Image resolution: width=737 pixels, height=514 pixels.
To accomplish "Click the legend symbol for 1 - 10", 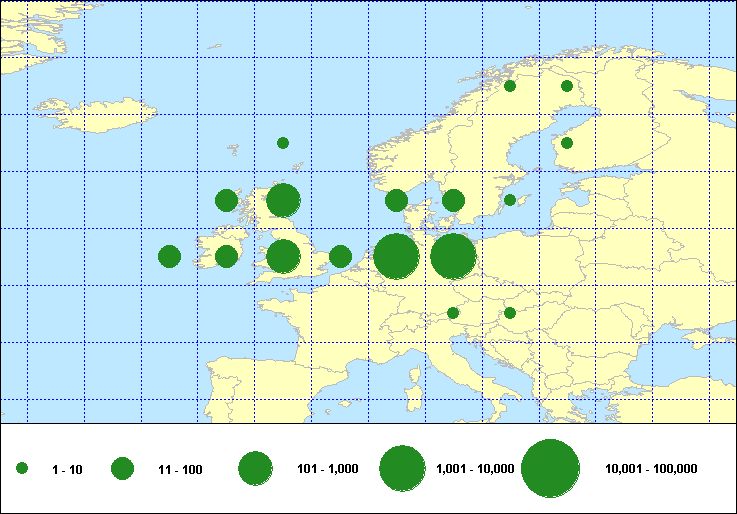I will click(x=22, y=468).
